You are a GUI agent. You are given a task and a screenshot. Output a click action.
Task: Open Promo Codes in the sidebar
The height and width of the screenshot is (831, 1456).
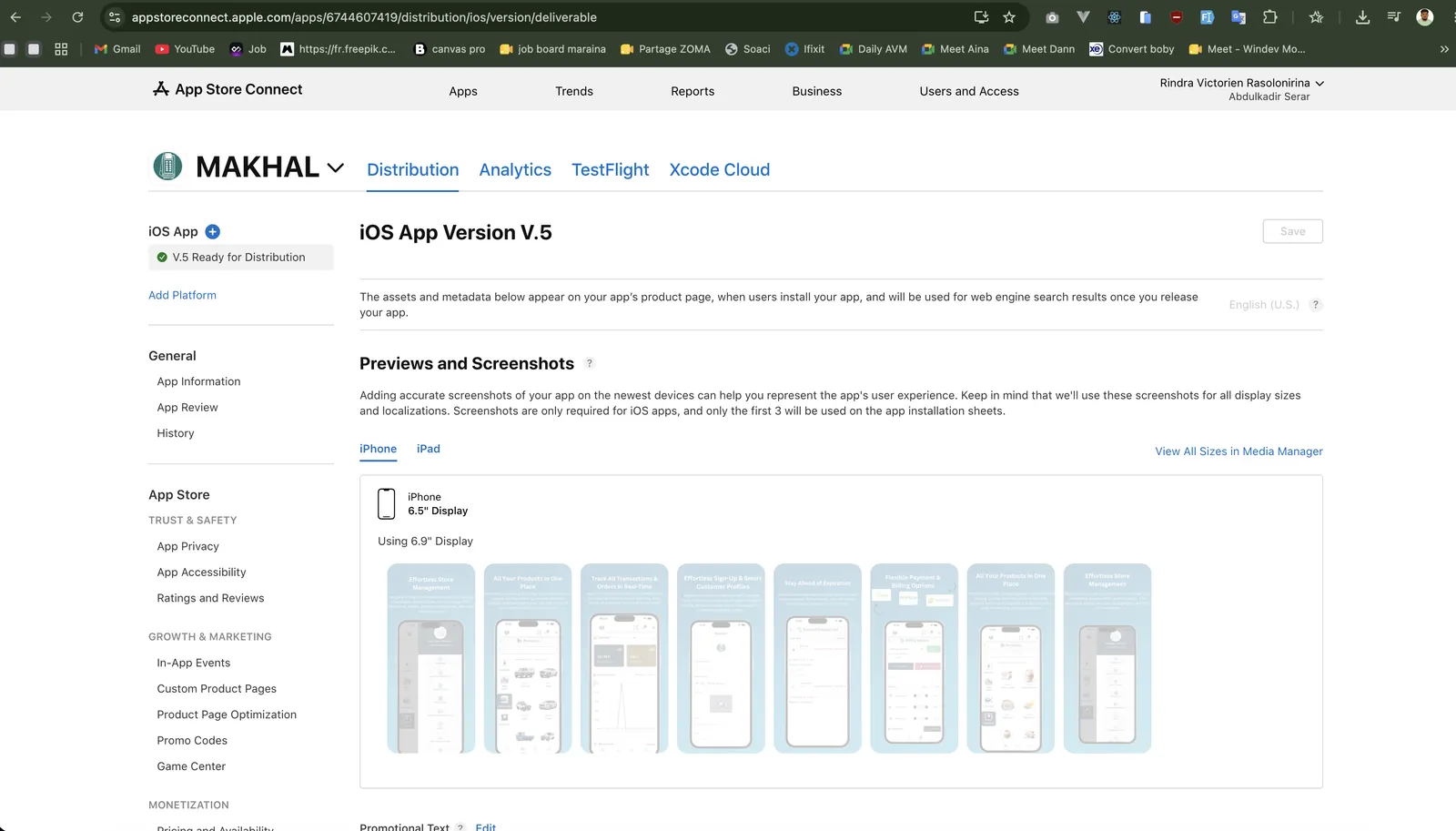192,741
